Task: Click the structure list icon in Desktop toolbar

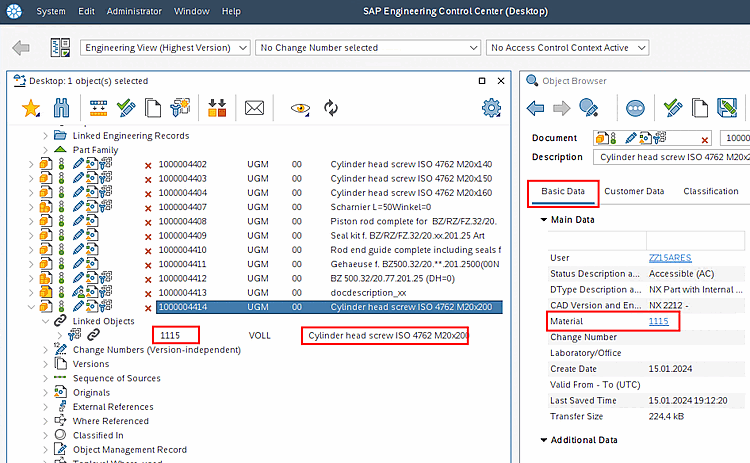Action: click(99, 108)
